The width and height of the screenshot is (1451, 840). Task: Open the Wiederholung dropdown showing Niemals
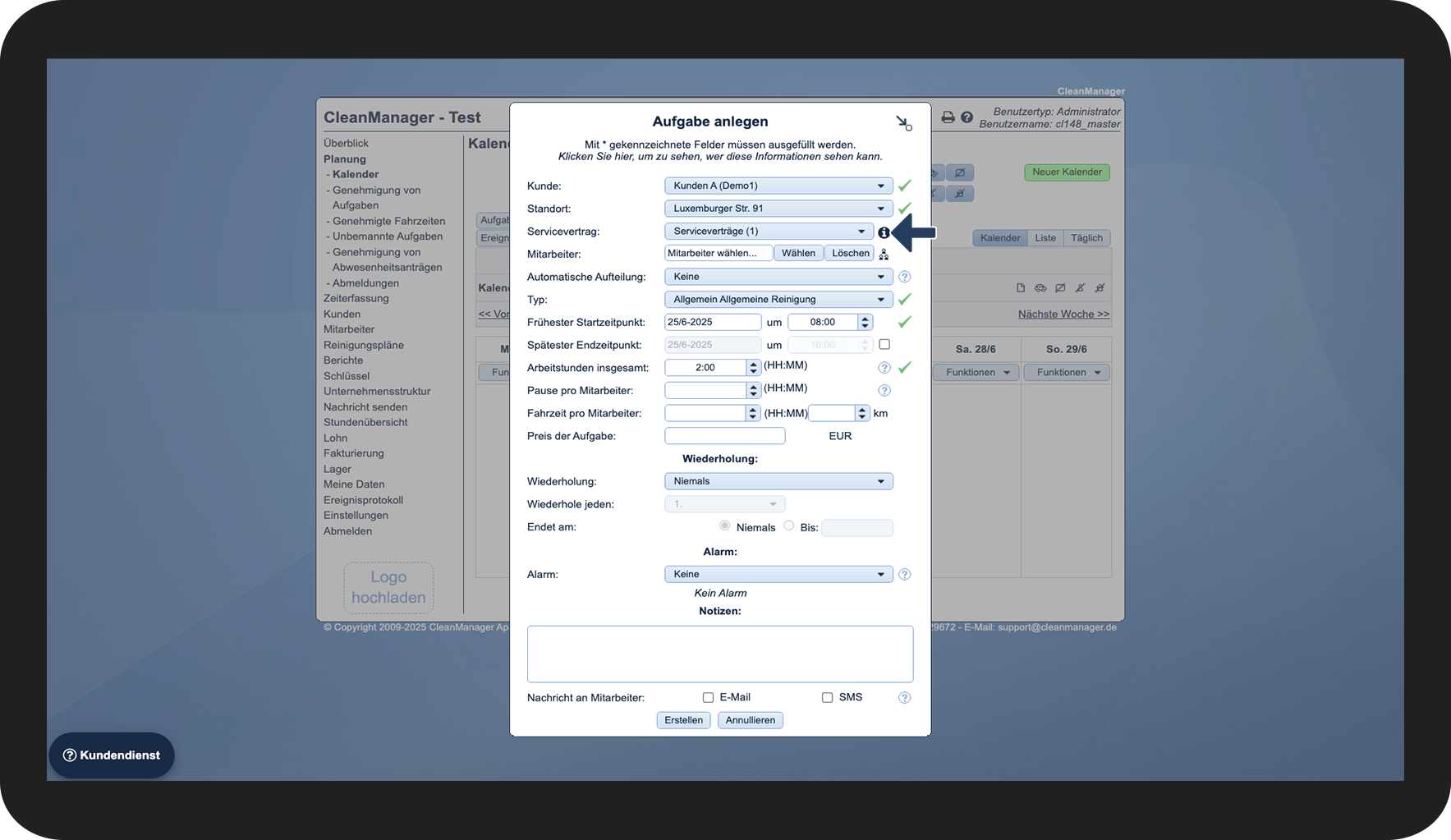(x=778, y=481)
